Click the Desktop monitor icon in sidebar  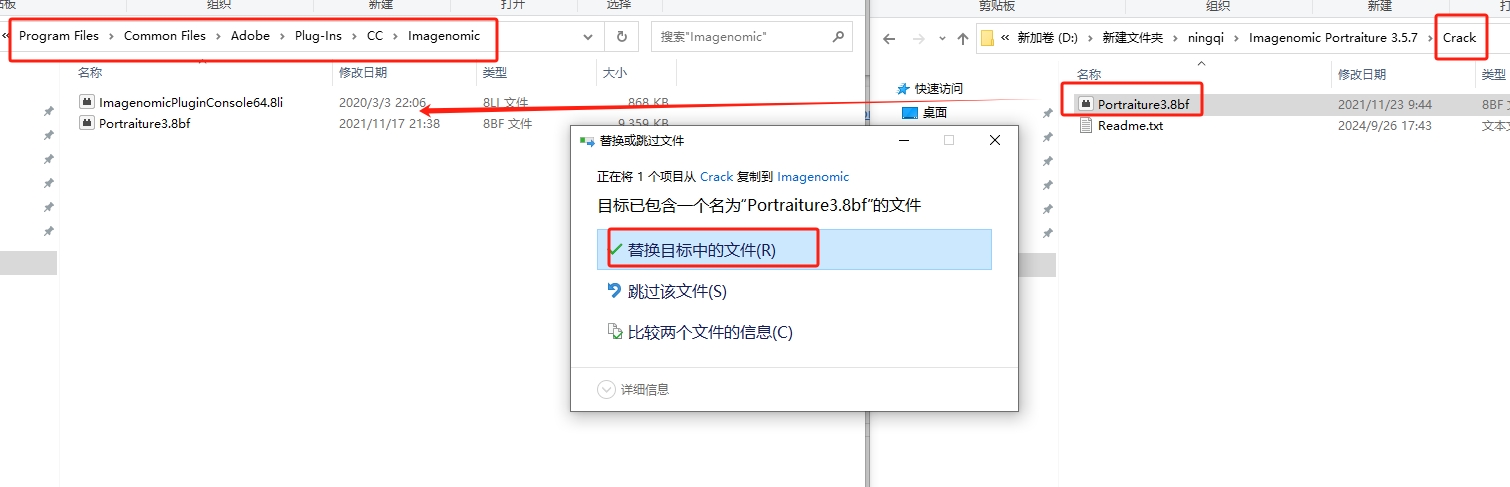pyautogui.click(x=909, y=113)
